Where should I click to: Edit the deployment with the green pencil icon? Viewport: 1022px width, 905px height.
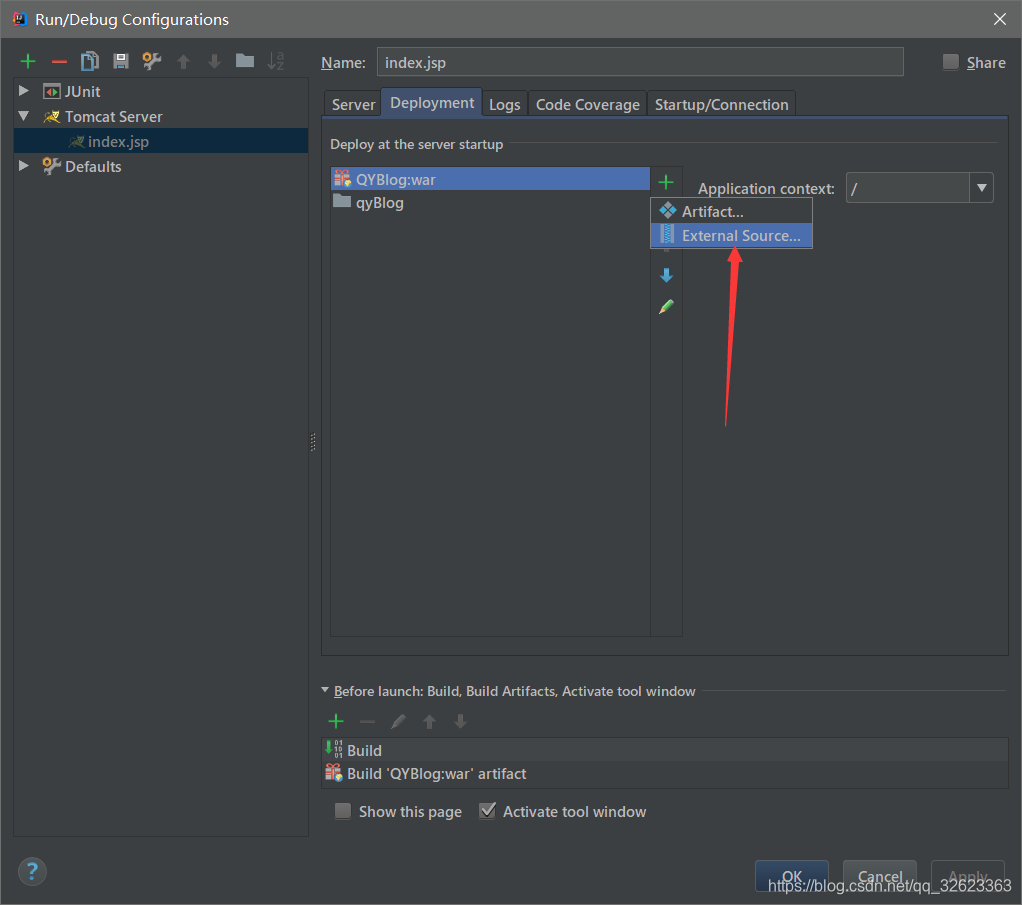(x=665, y=306)
